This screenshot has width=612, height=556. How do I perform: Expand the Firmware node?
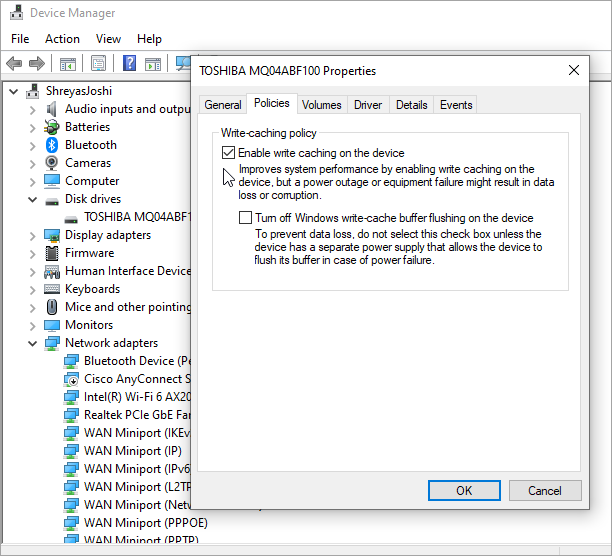33,254
